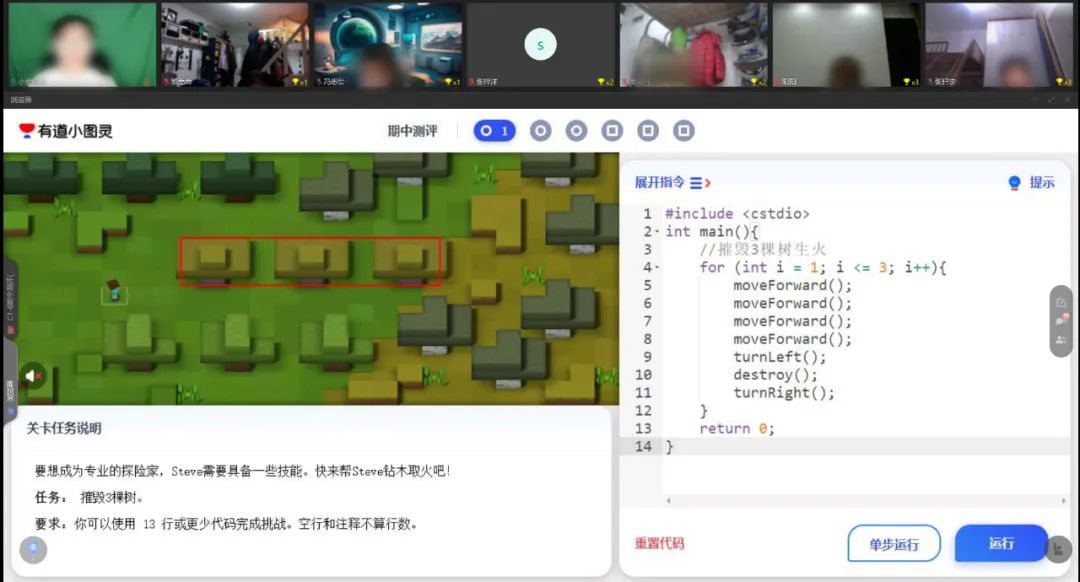The width and height of the screenshot is (1080, 582).
Task: Click the participant tile with letter S avatar
Action: [x=540, y=45]
